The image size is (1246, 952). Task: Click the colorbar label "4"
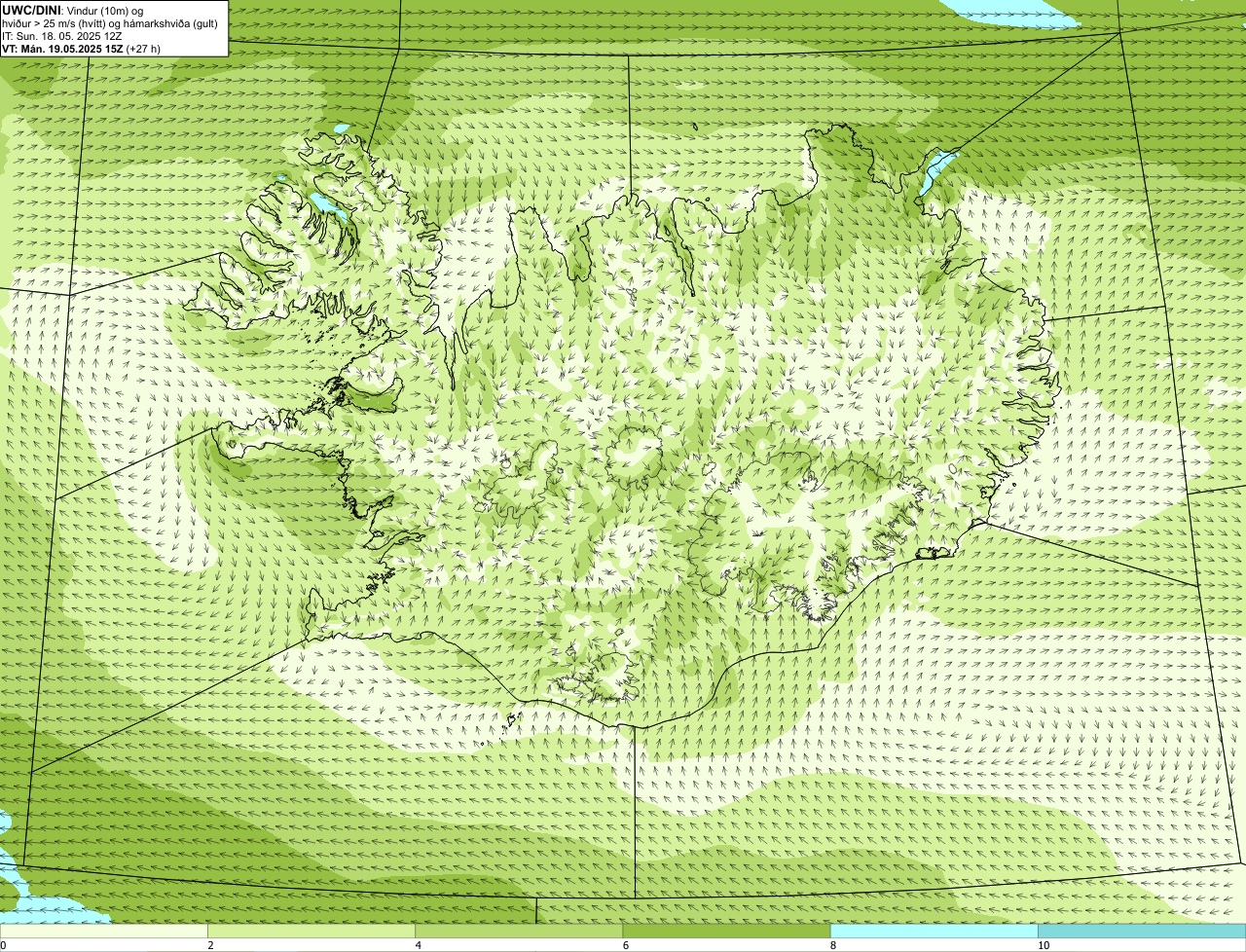click(x=418, y=945)
